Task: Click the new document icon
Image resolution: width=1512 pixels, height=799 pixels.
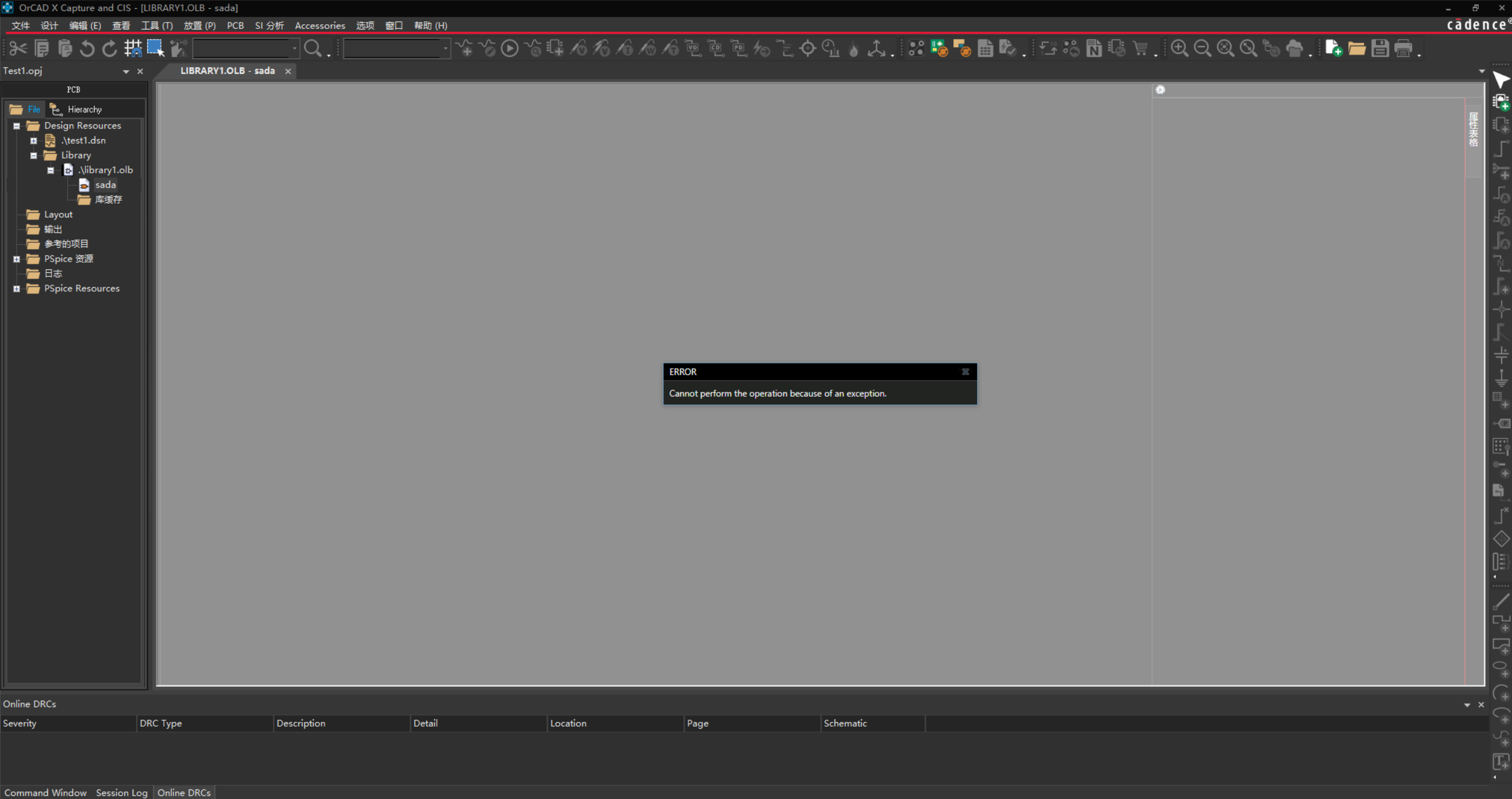Action: point(1333,49)
